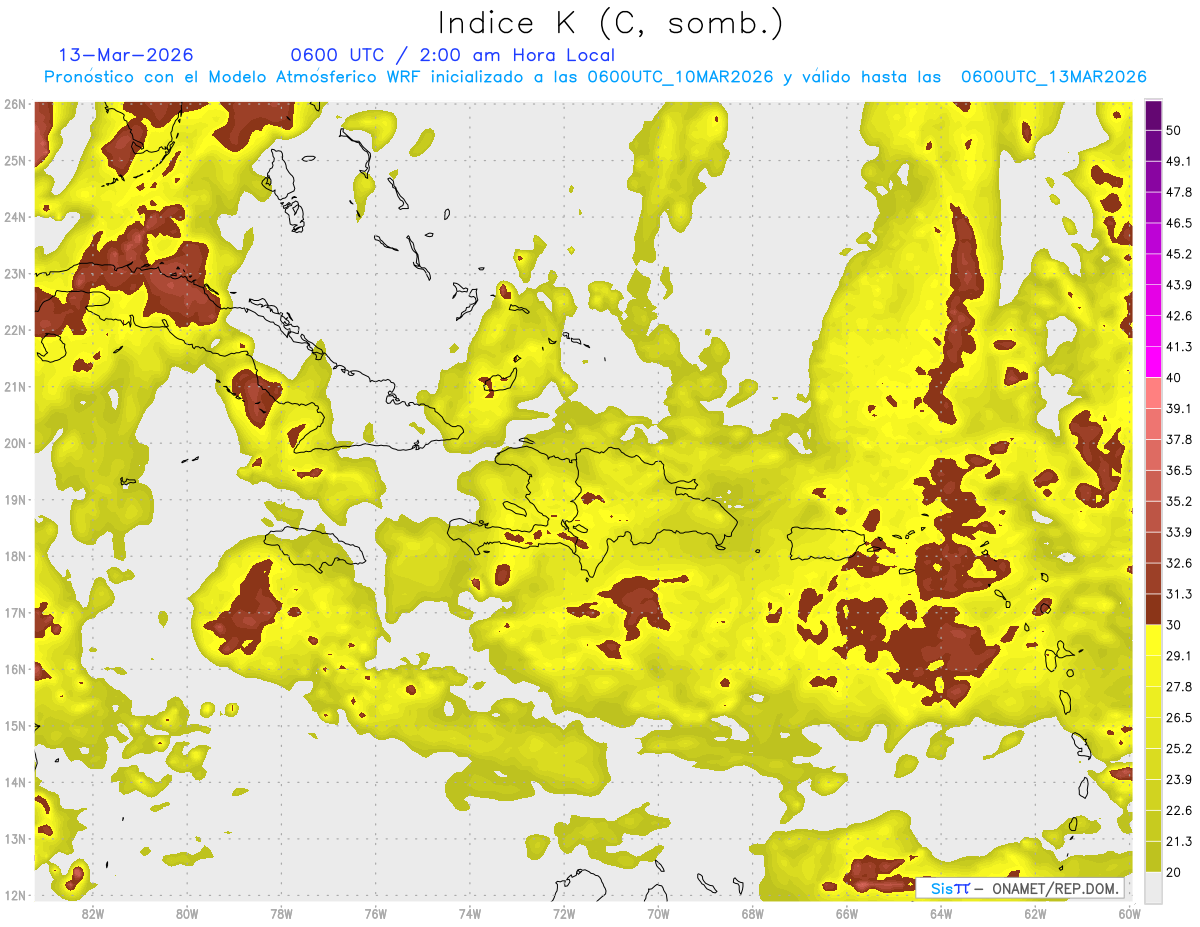Screen dimensions: 1200x927
Task: Click the colorbar value 46.5
Action: click(x=1179, y=223)
